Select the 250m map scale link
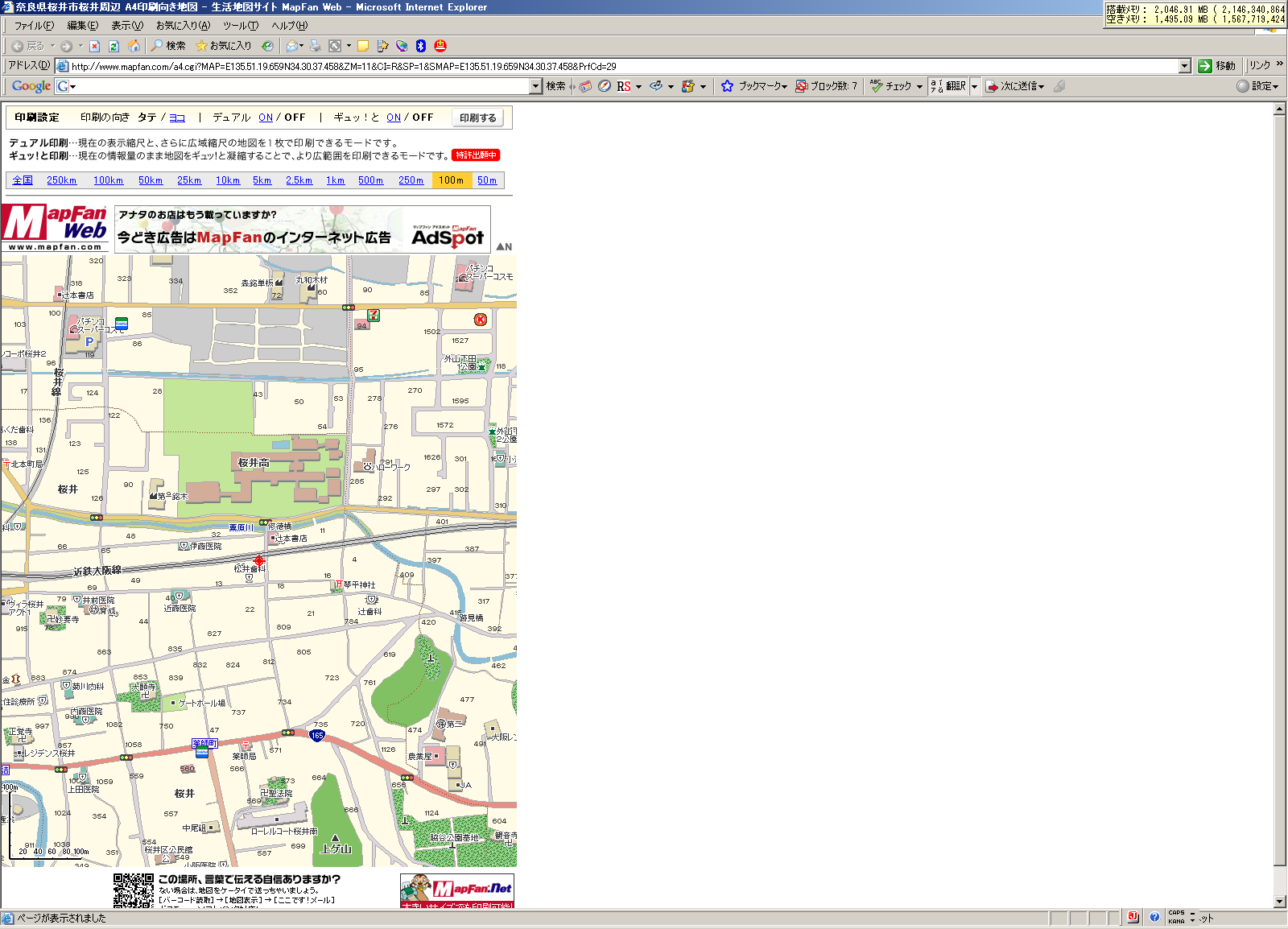Image resolution: width=1288 pixels, height=929 pixels. click(x=411, y=180)
